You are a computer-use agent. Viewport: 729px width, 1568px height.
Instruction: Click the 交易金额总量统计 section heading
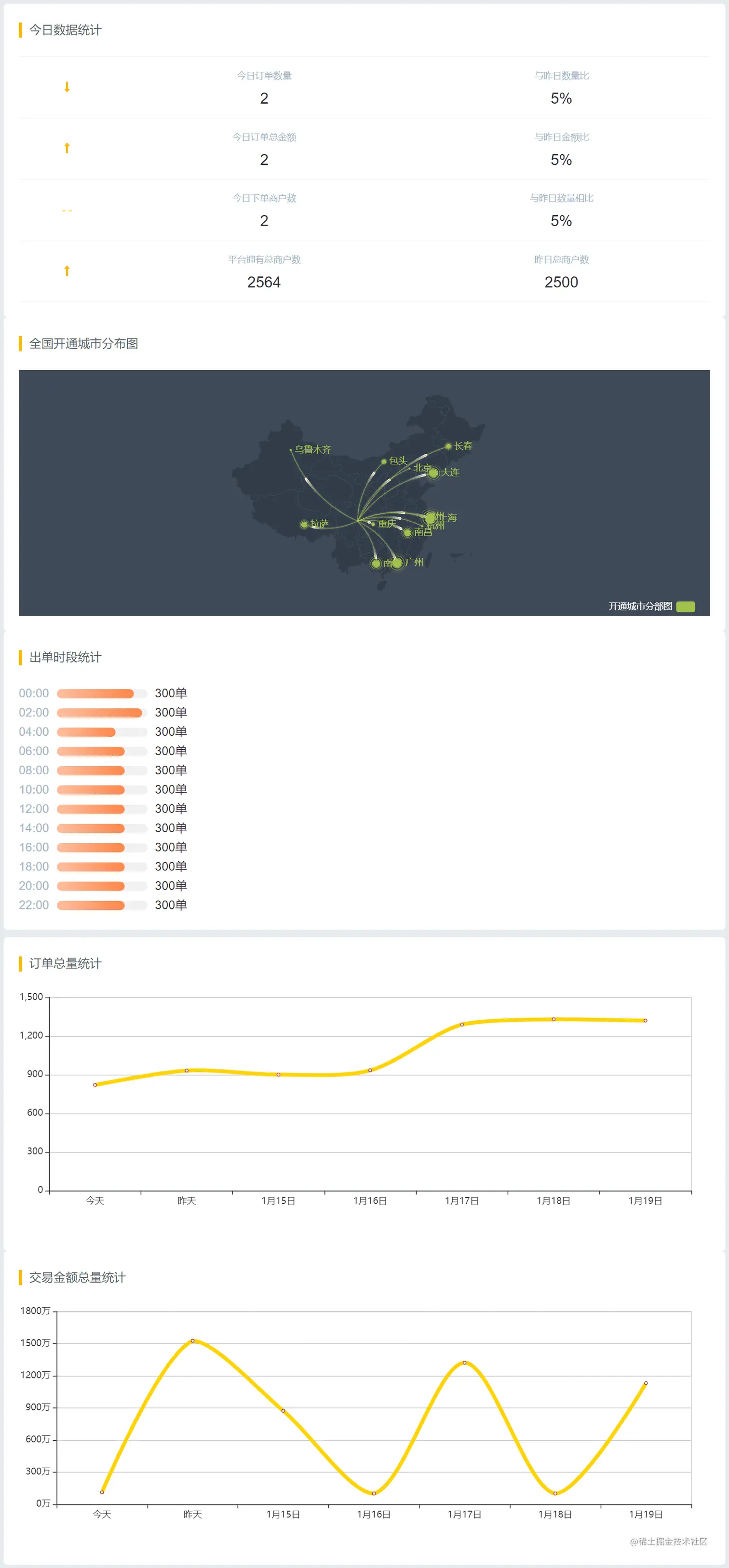click(77, 1277)
